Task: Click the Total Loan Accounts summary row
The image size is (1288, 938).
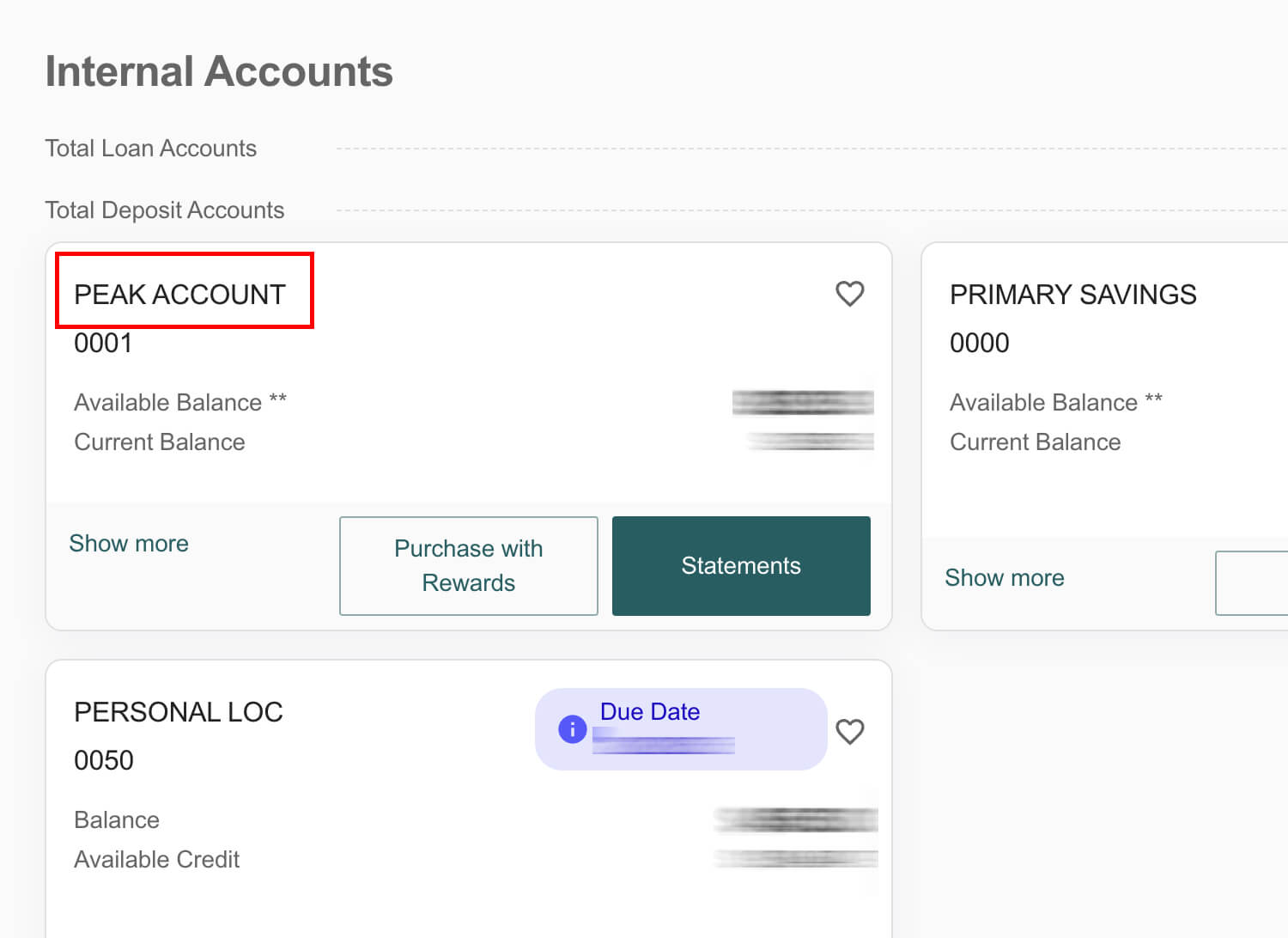Action: (150, 148)
